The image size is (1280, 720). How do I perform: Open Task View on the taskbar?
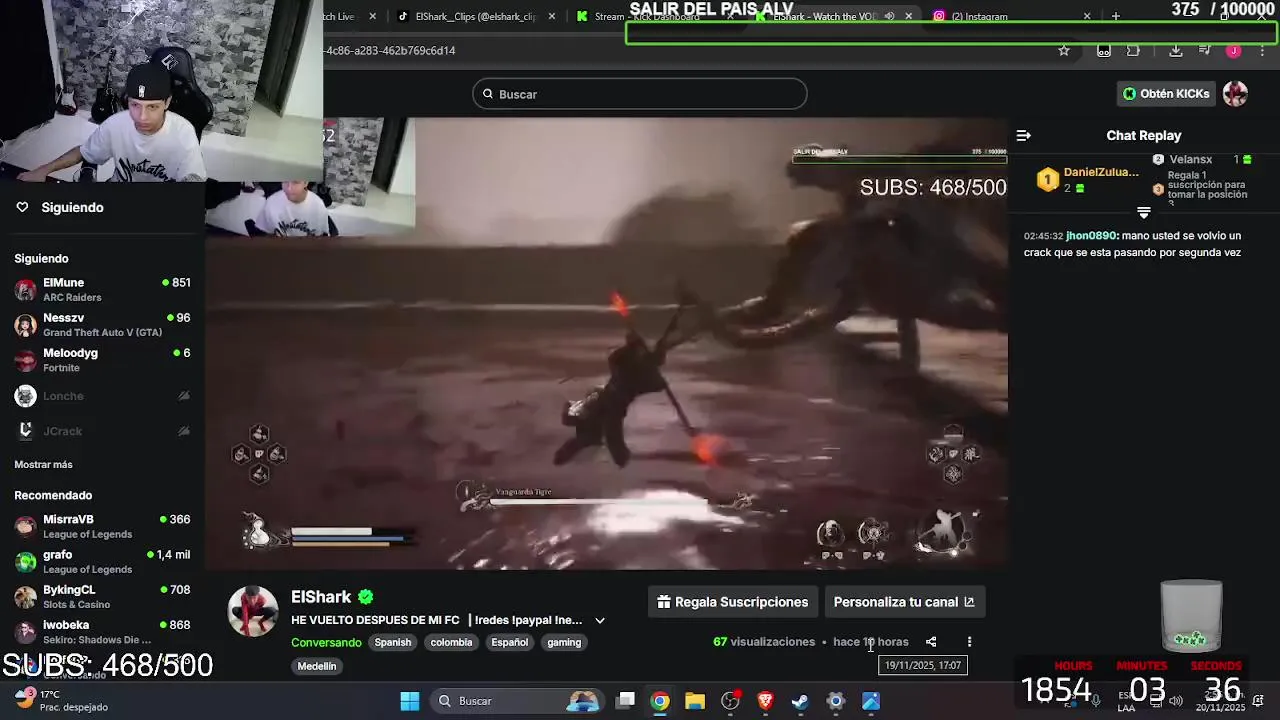coord(625,701)
